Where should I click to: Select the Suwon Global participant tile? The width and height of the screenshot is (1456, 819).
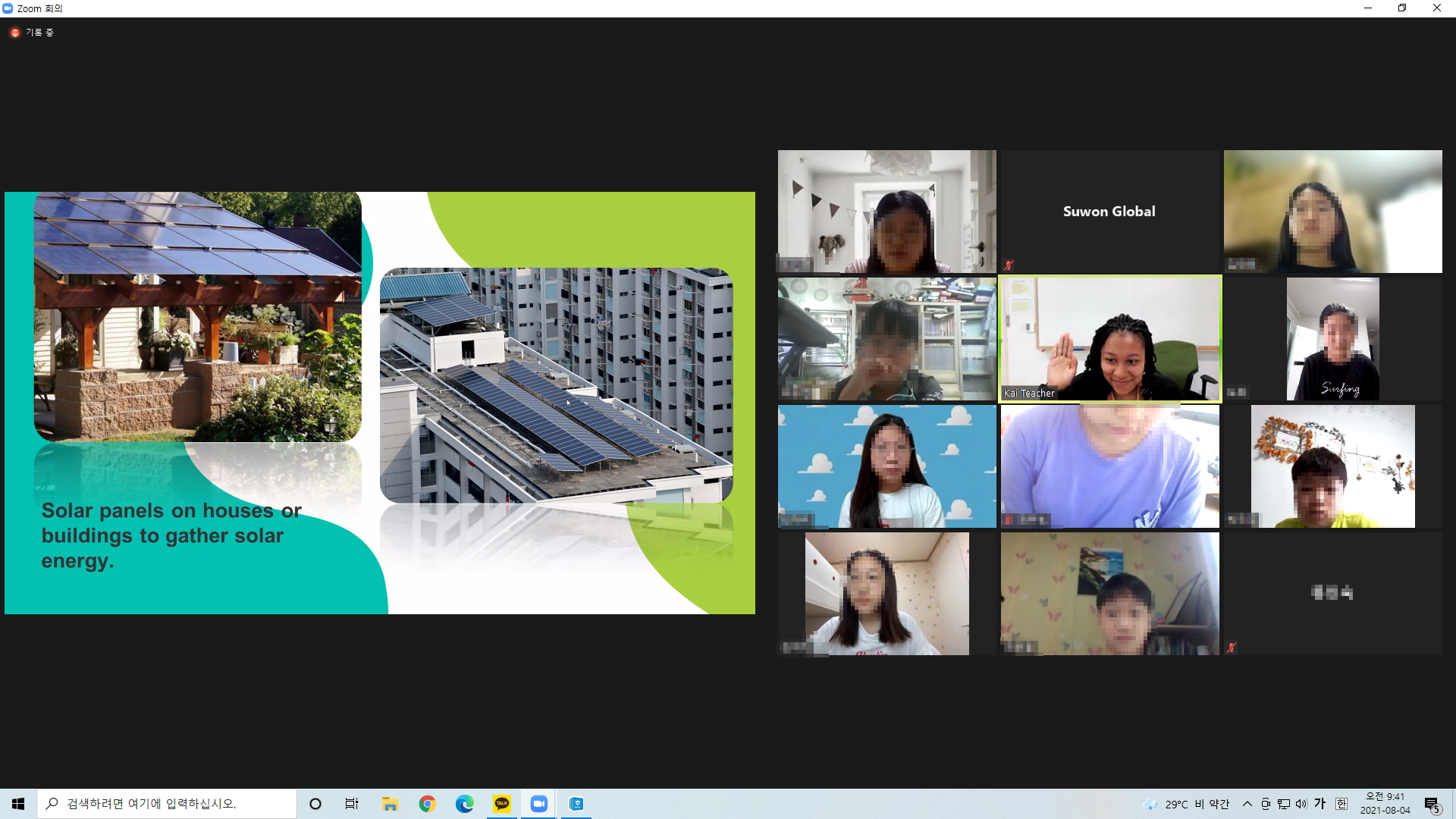tap(1109, 212)
